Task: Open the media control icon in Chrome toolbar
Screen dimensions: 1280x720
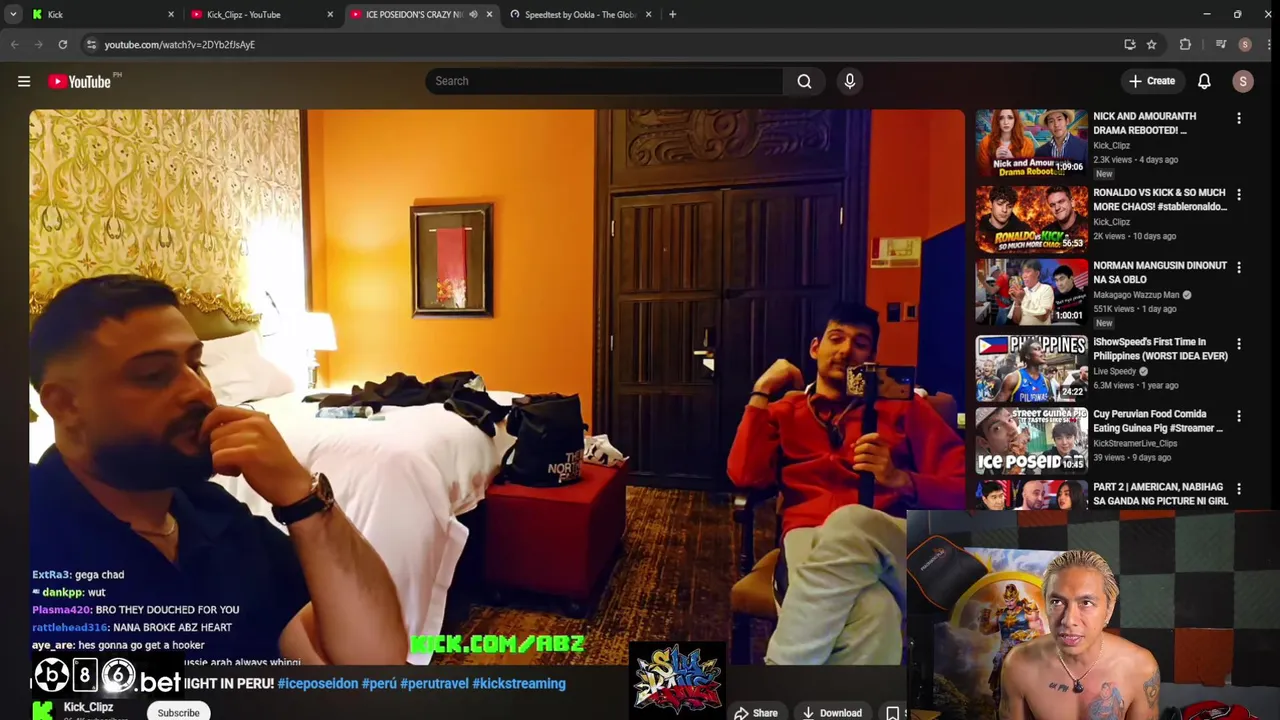Action: pos(1221,44)
